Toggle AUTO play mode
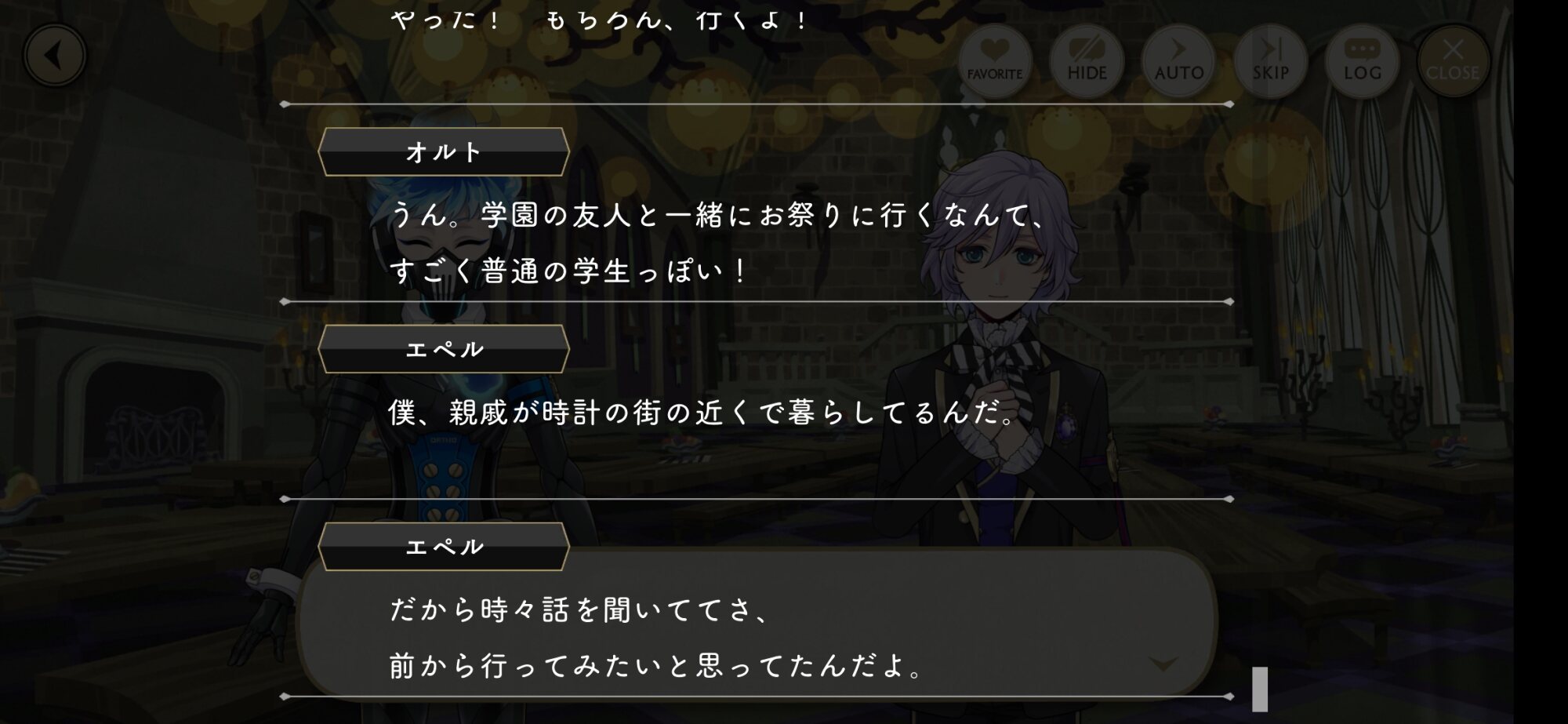This screenshot has height=724, width=1568. [1178, 61]
